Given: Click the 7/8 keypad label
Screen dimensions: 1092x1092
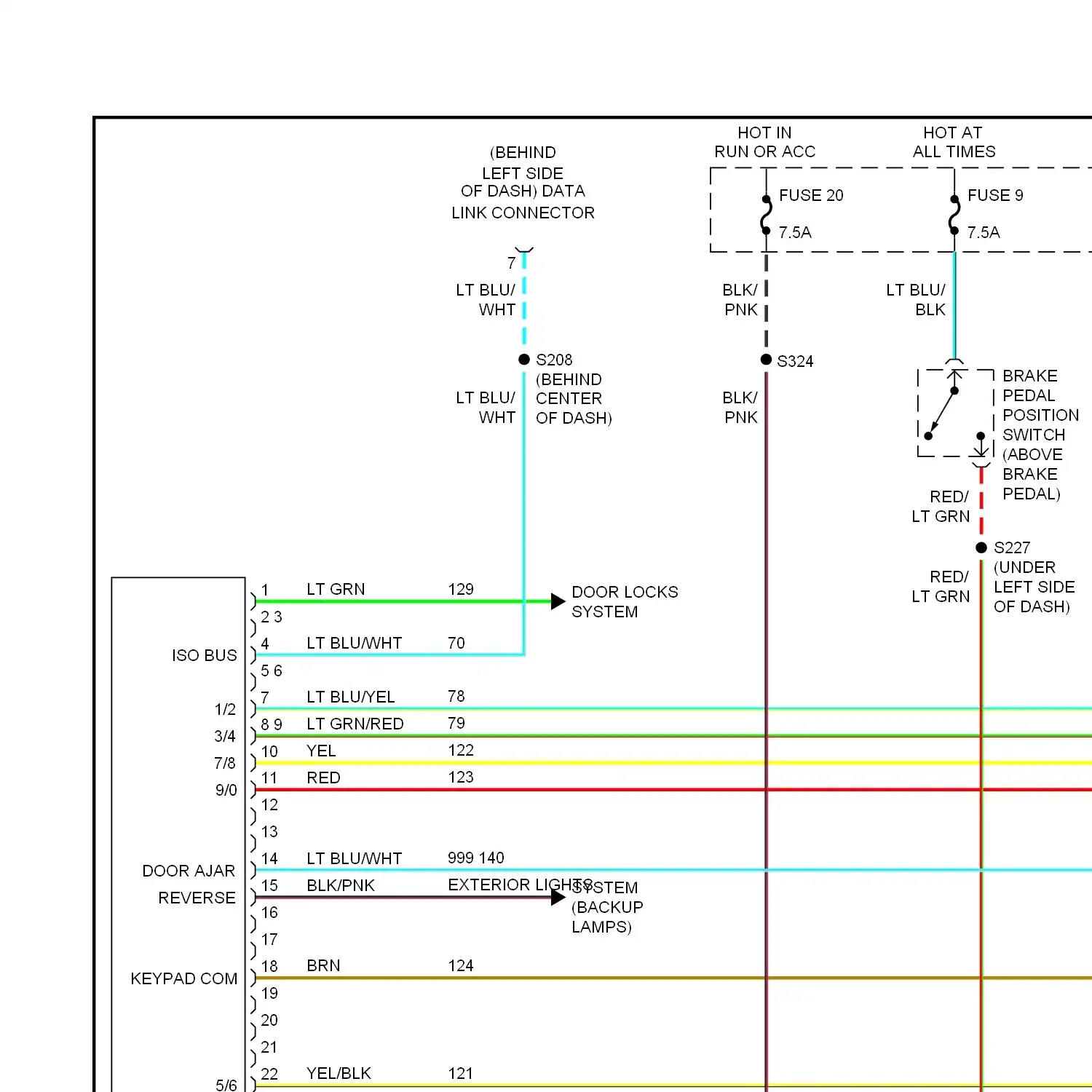Looking at the screenshot, I should pyautogui.click(x=225, y=763).
